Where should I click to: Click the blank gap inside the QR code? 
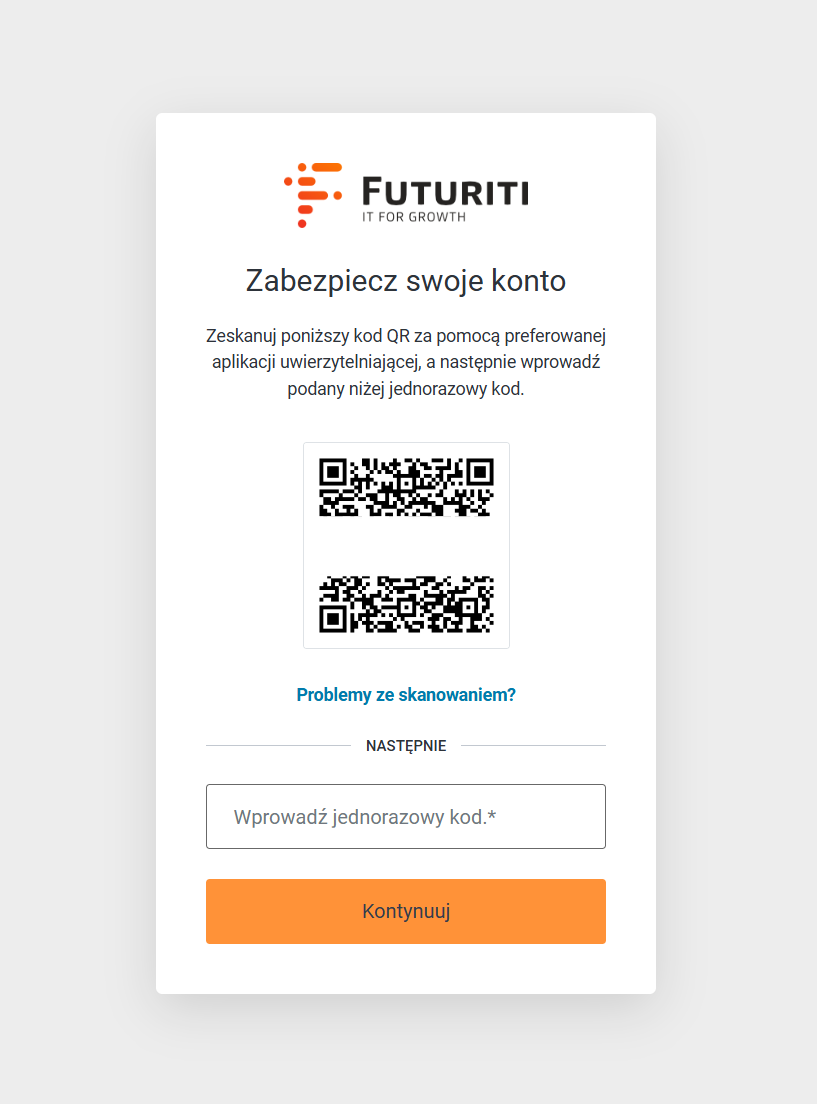(406, 545)
